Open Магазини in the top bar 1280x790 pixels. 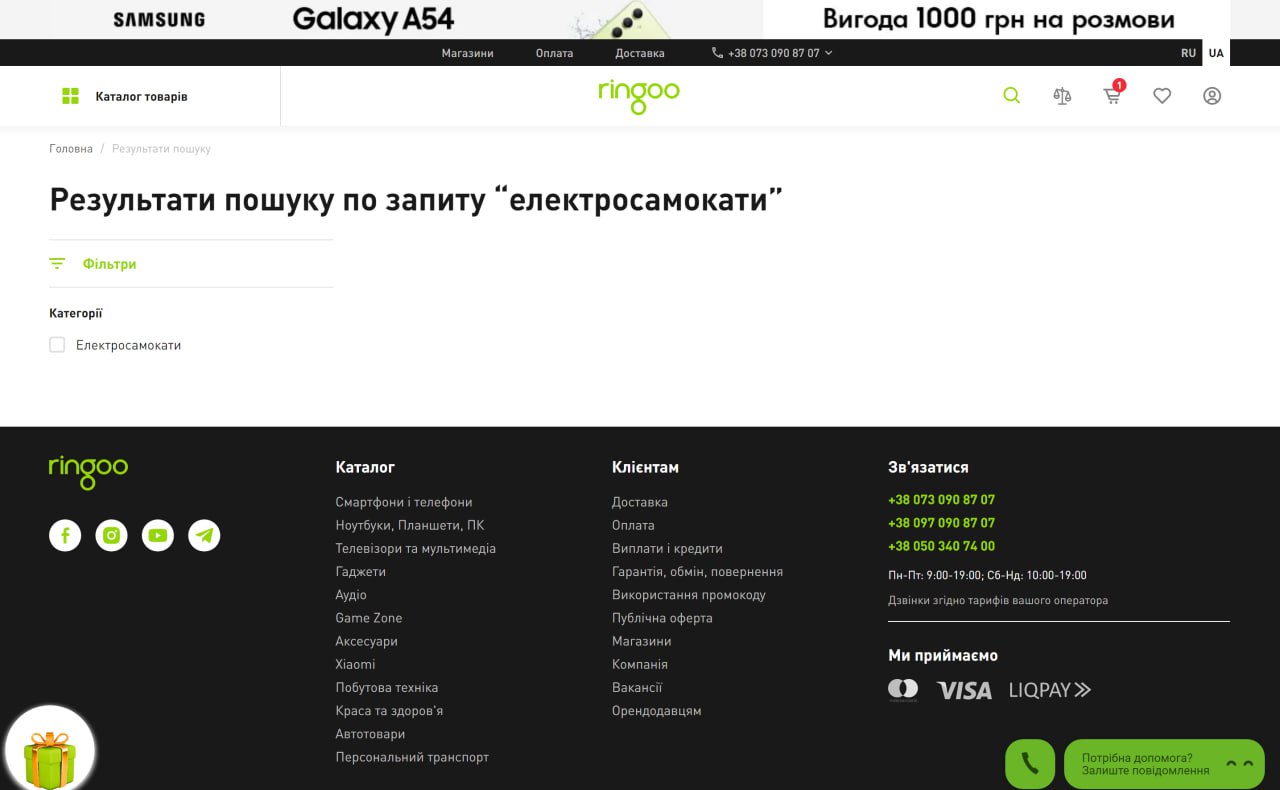pyautogui.click(x=467, y=53)
